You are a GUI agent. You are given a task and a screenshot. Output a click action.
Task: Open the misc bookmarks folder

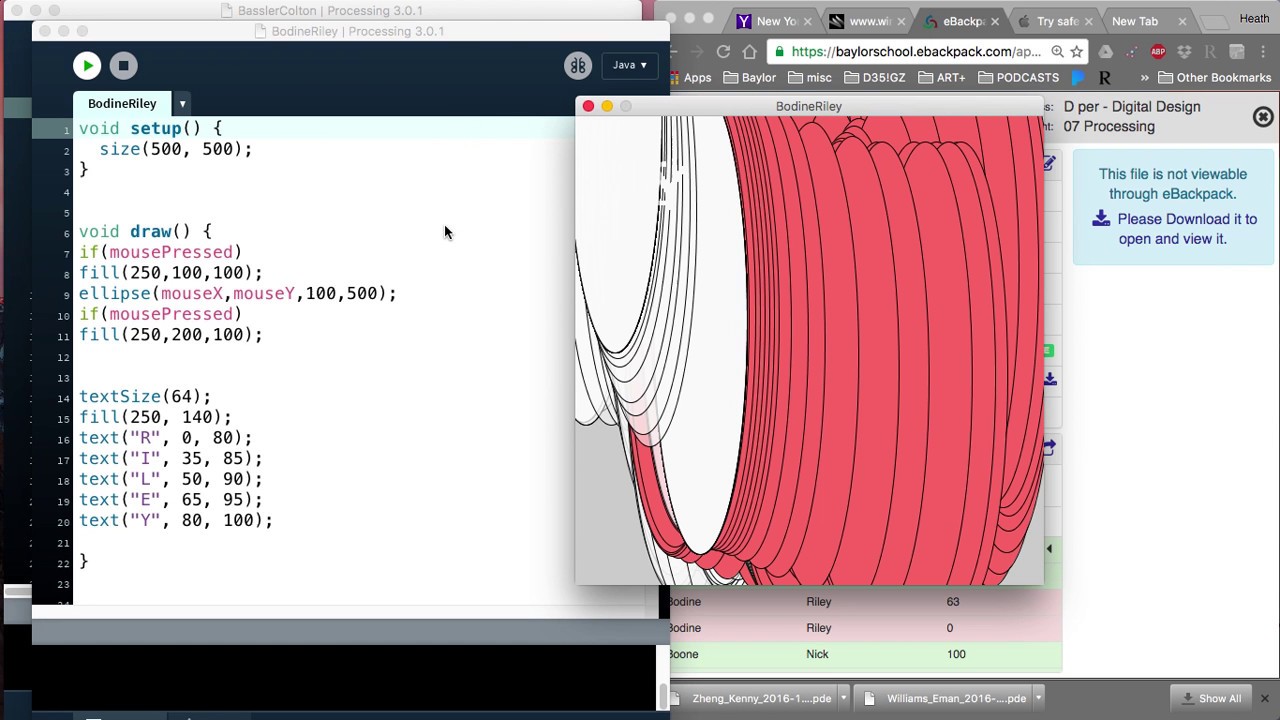click(x=810, y=78)
